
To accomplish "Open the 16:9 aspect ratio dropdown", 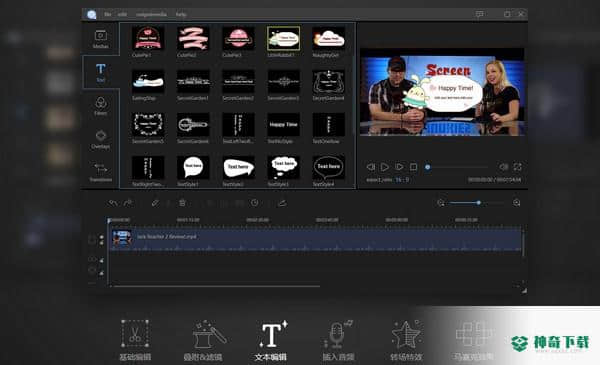I will click(x=402, y=179).
